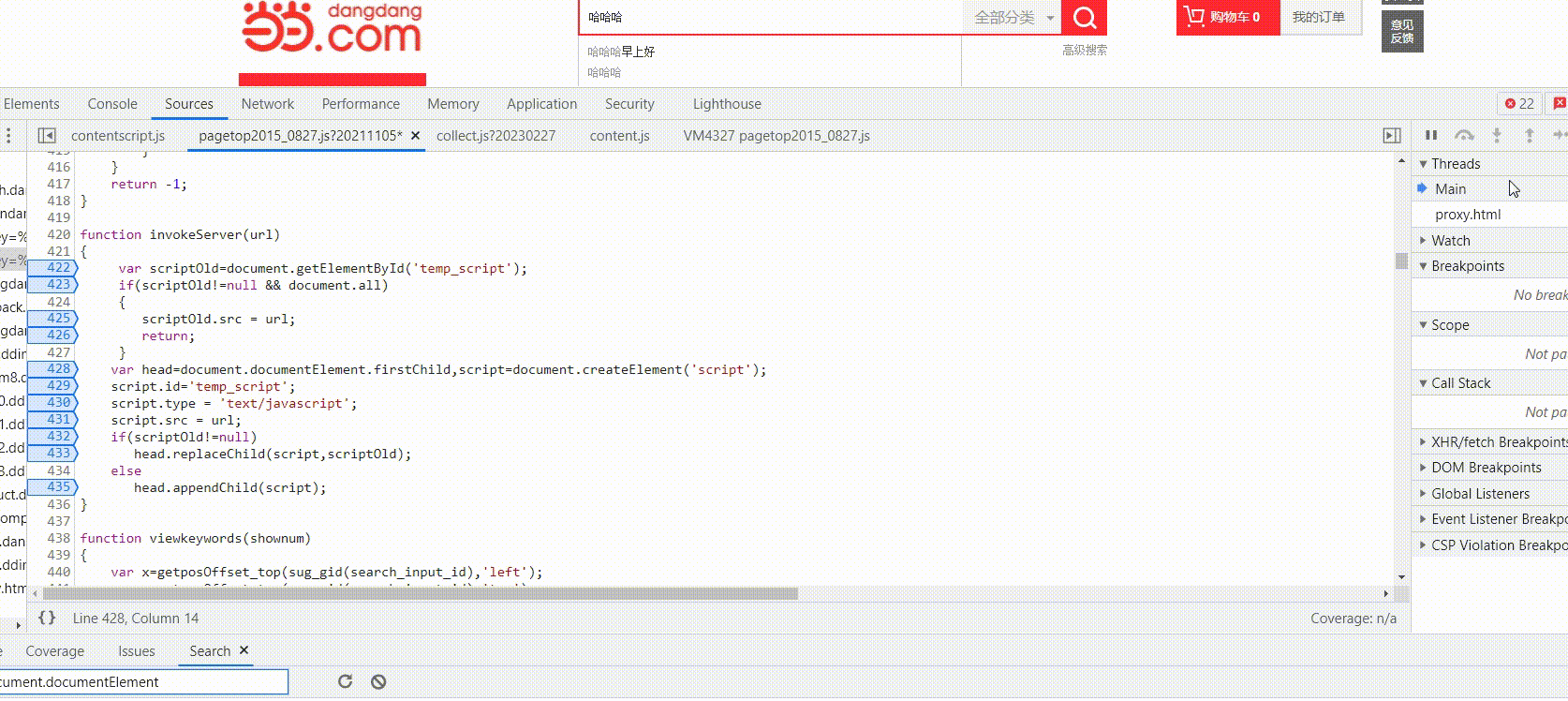Switch to the Console tab
The height and width of the screenshot is (701, 1568).
pyautogui.click(x=112, y=104)
